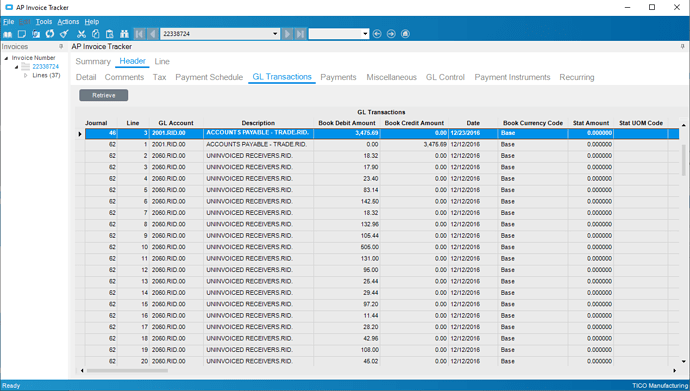The image size is (690, 391).
Task: Select invoice 22338724 in the tree
Action: (45, 66)
